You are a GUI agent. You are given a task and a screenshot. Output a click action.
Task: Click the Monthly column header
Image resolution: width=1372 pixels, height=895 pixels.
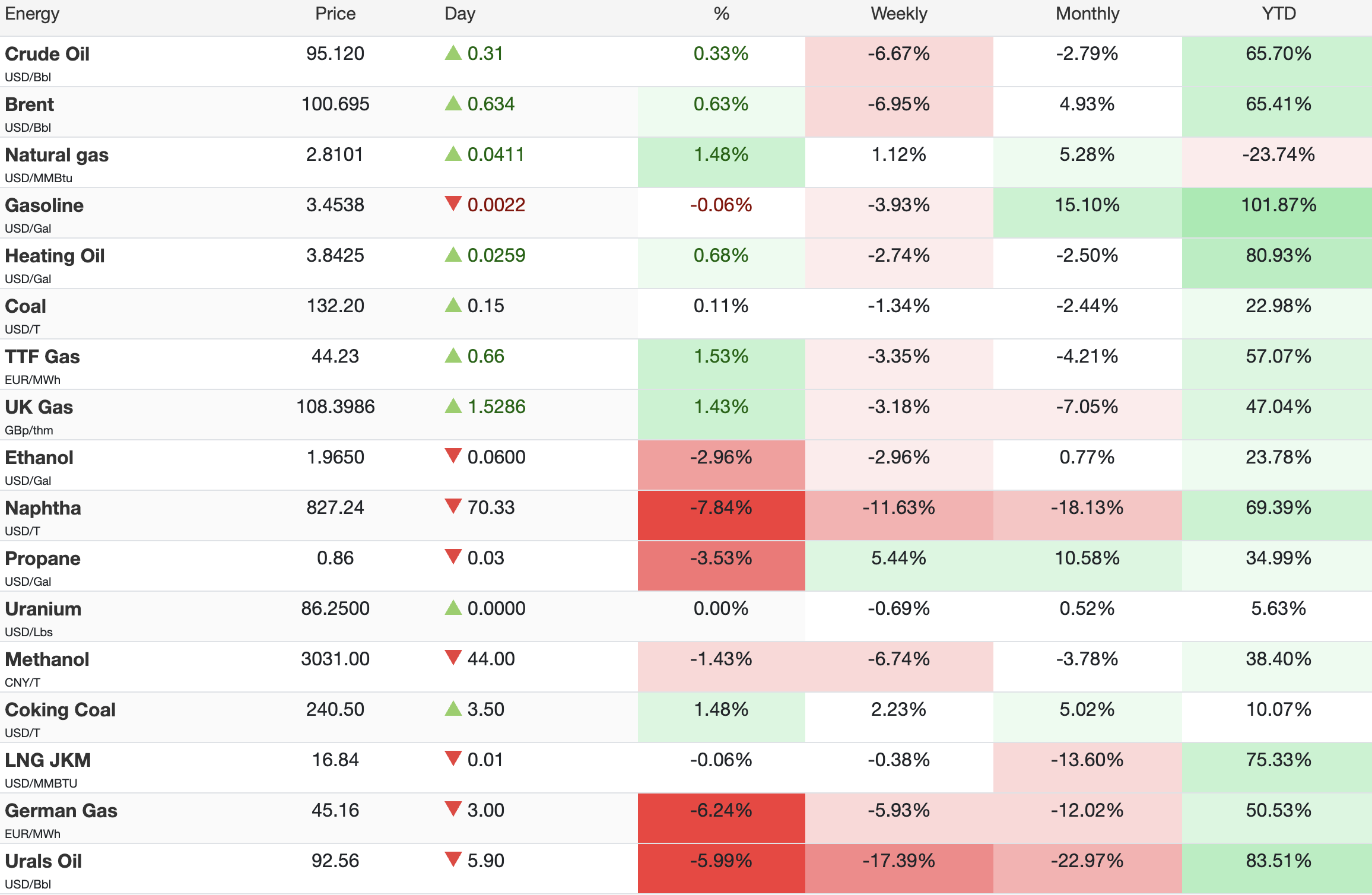click(1087, 14)
